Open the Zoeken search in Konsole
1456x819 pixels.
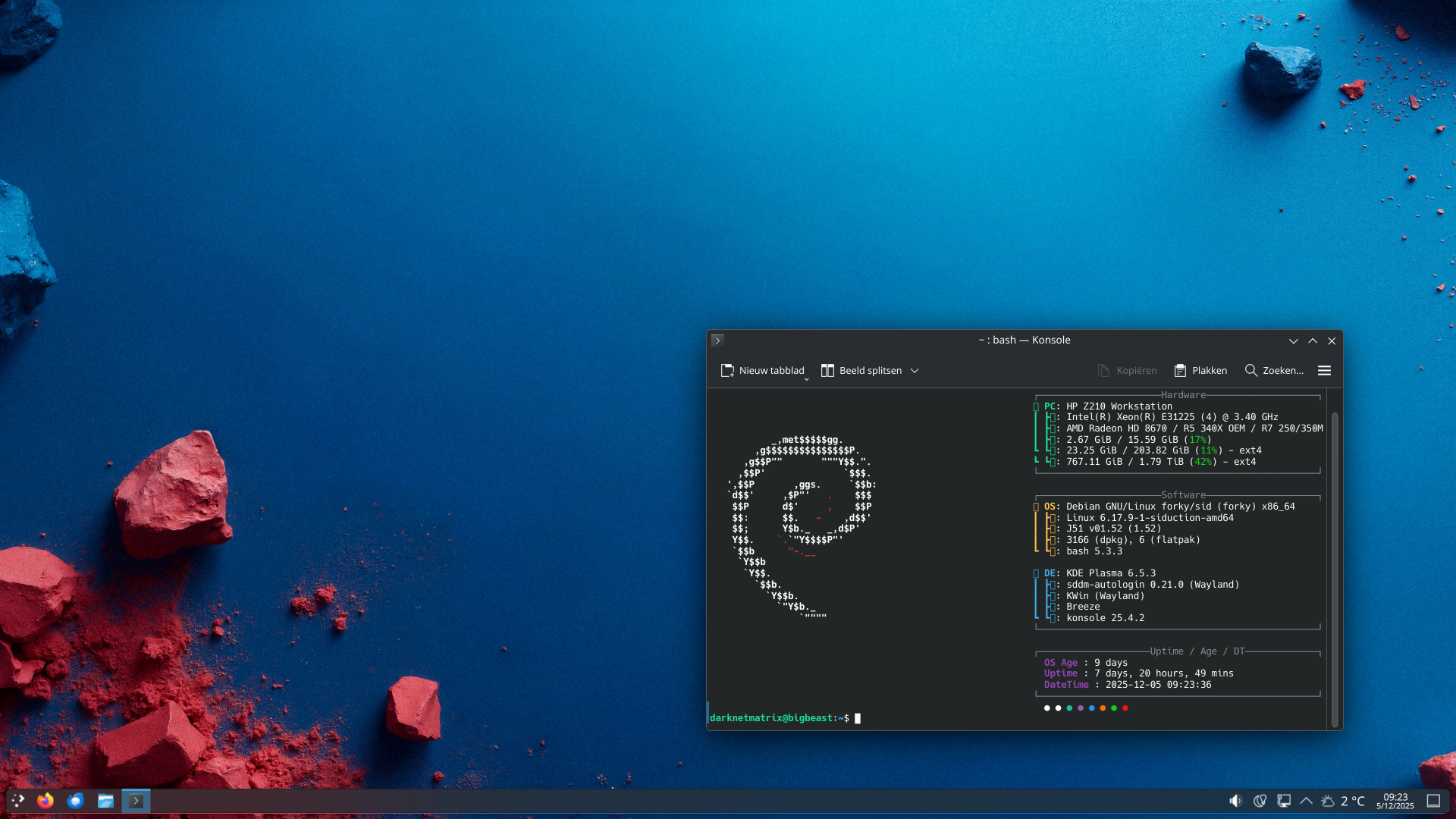coord(1274,371)
